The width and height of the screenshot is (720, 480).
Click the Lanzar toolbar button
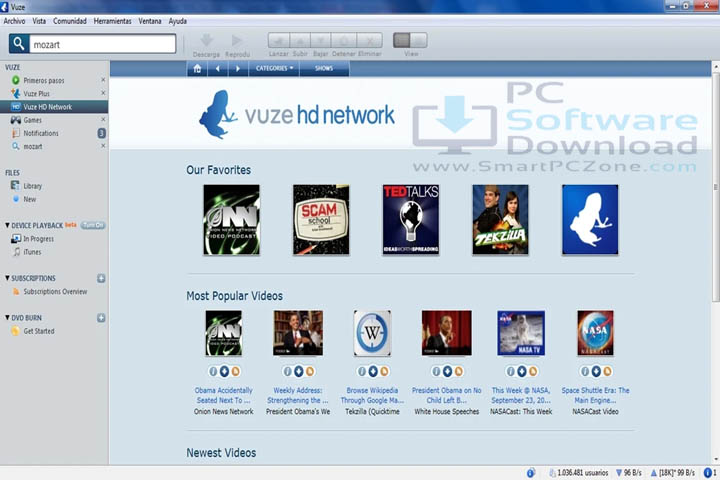click(279, 40)
